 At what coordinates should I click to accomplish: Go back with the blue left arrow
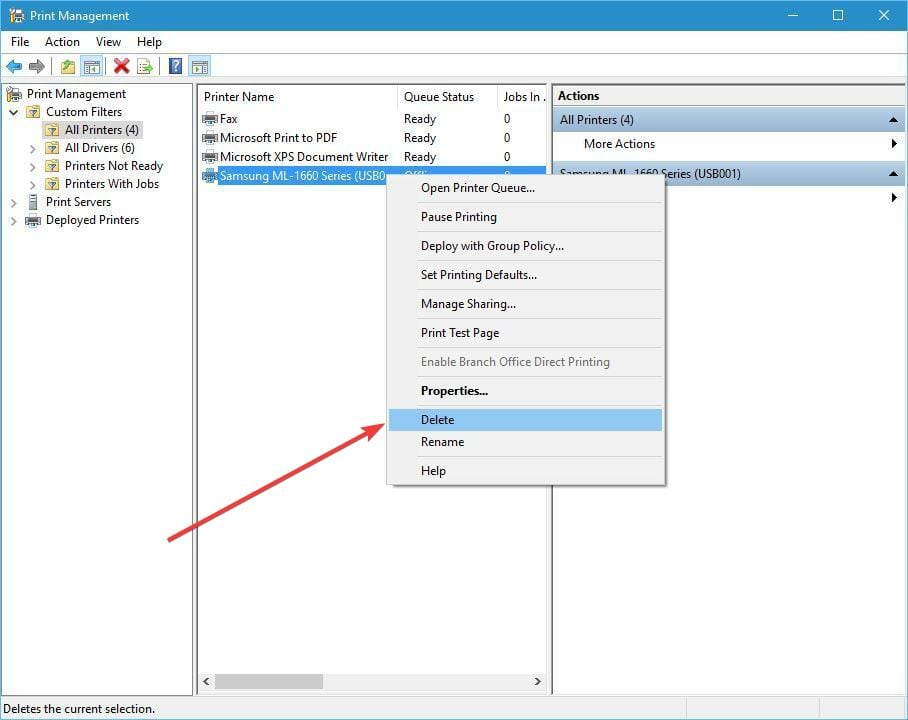click(14, 67)
